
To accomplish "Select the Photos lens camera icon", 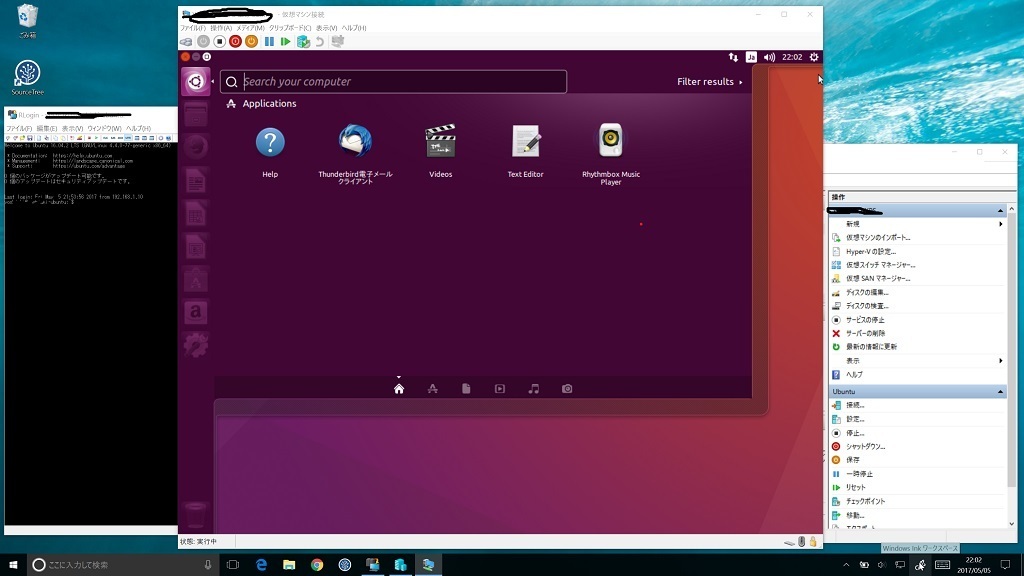I will point(567,389).
